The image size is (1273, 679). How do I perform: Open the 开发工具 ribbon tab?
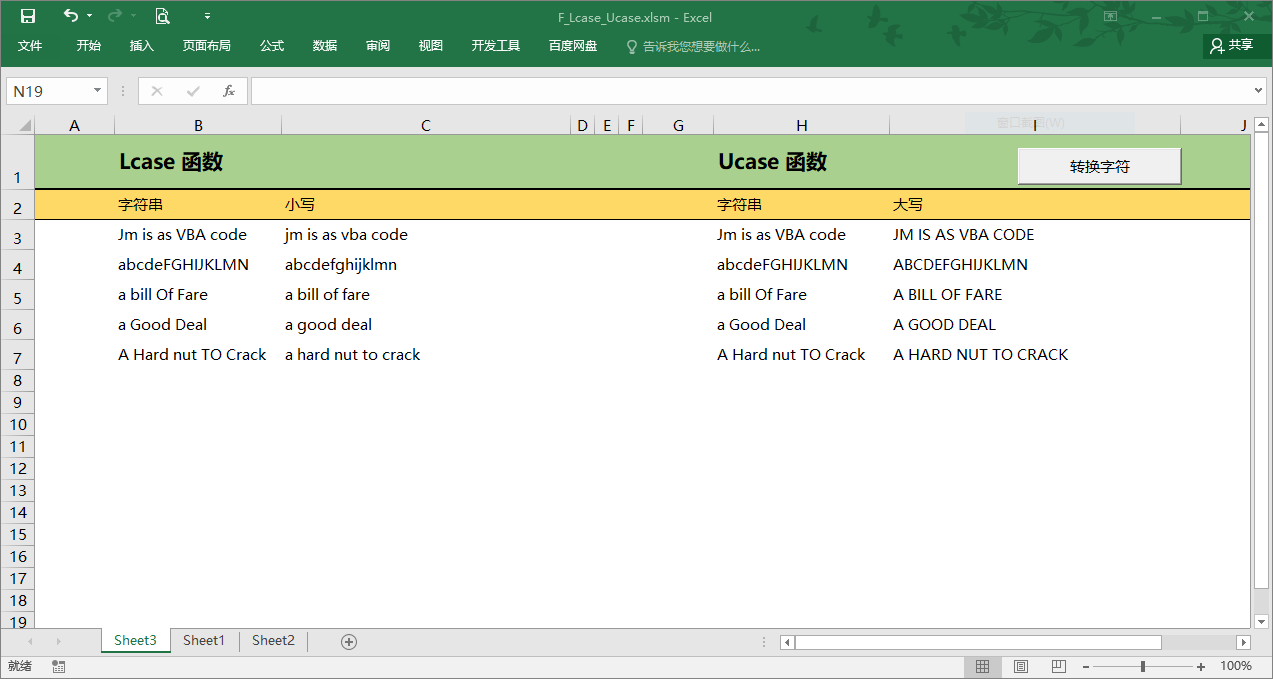coord(496,46)
